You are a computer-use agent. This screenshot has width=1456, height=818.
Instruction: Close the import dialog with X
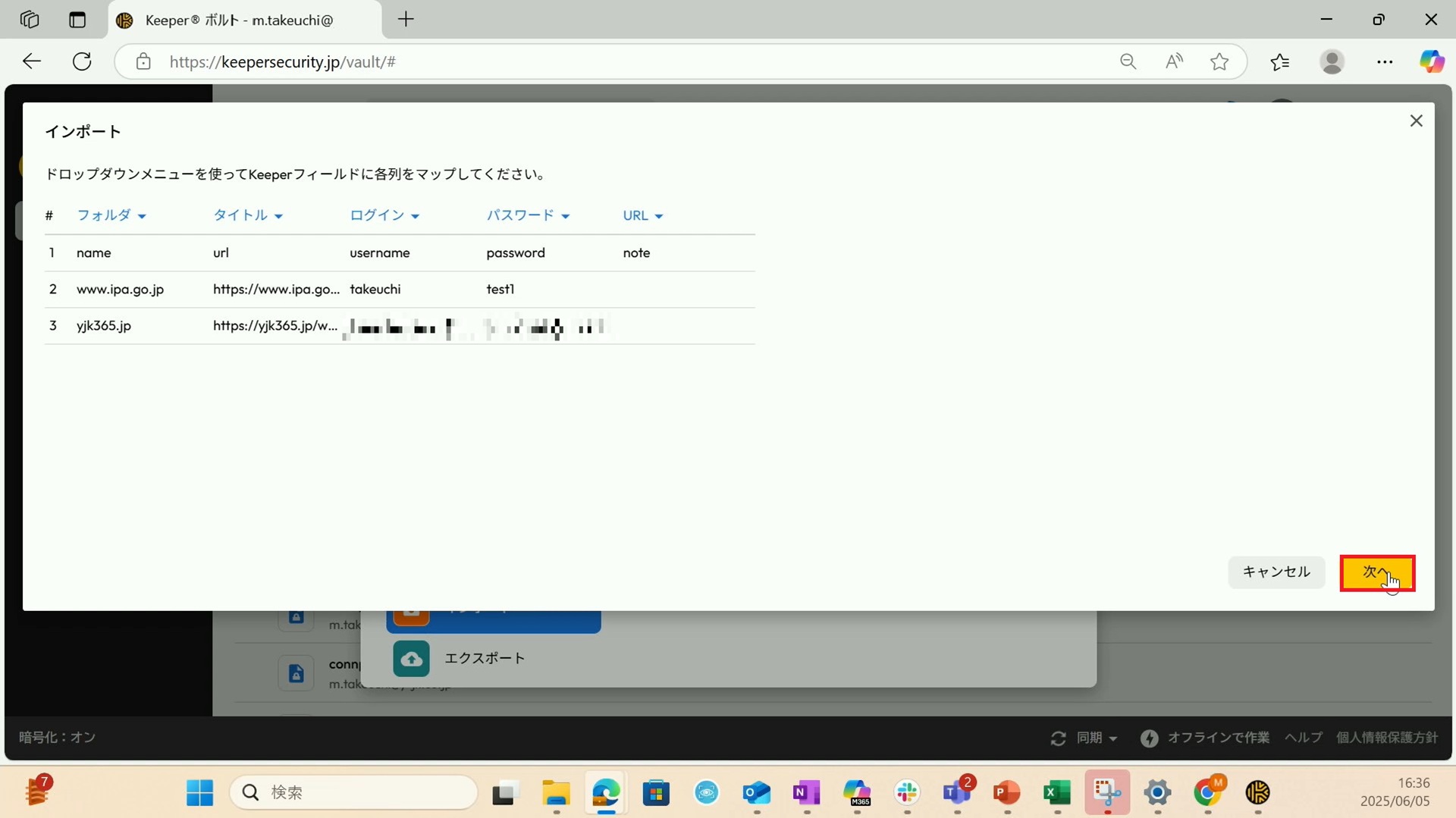[x=1416, y=121]
